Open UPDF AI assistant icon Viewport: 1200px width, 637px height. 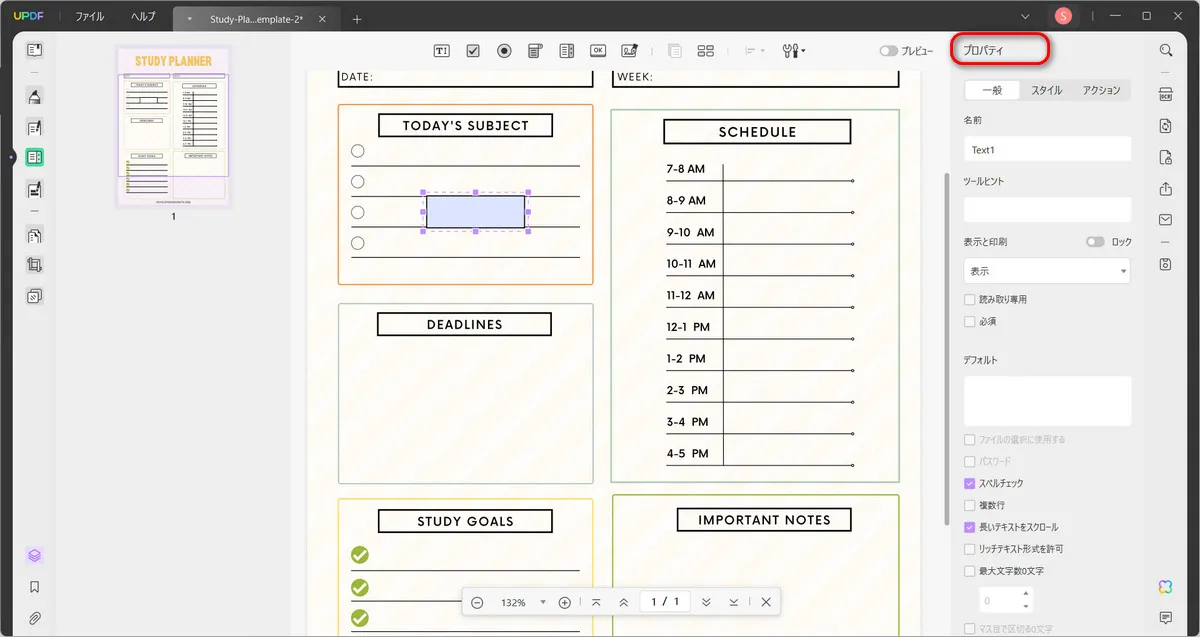(x=1166, y=586)
